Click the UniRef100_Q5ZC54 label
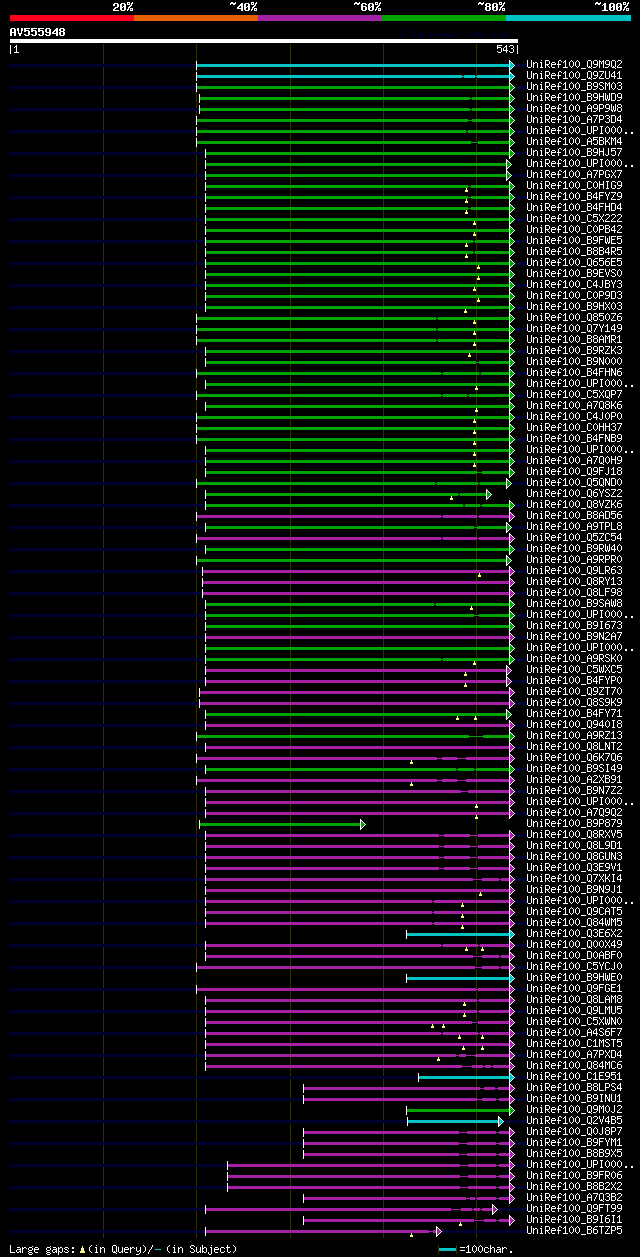The image size is (640, 1257). 574,537
